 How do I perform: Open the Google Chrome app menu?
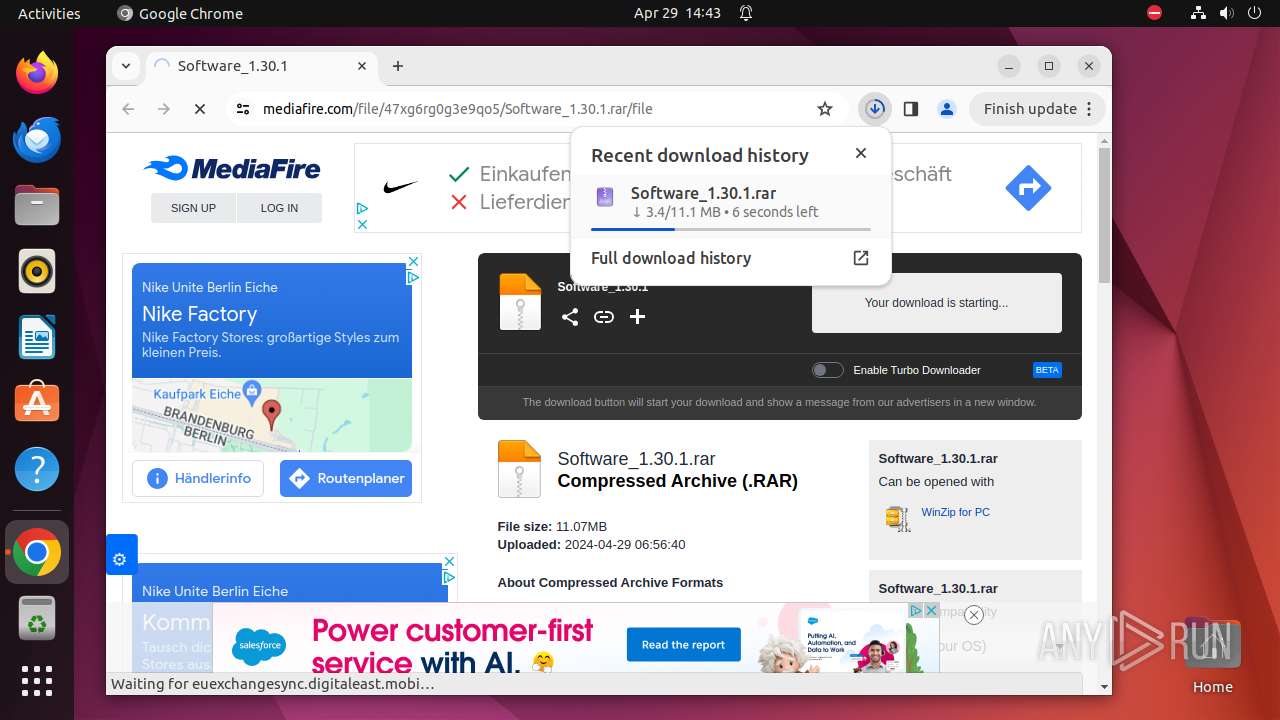point(180,13)
